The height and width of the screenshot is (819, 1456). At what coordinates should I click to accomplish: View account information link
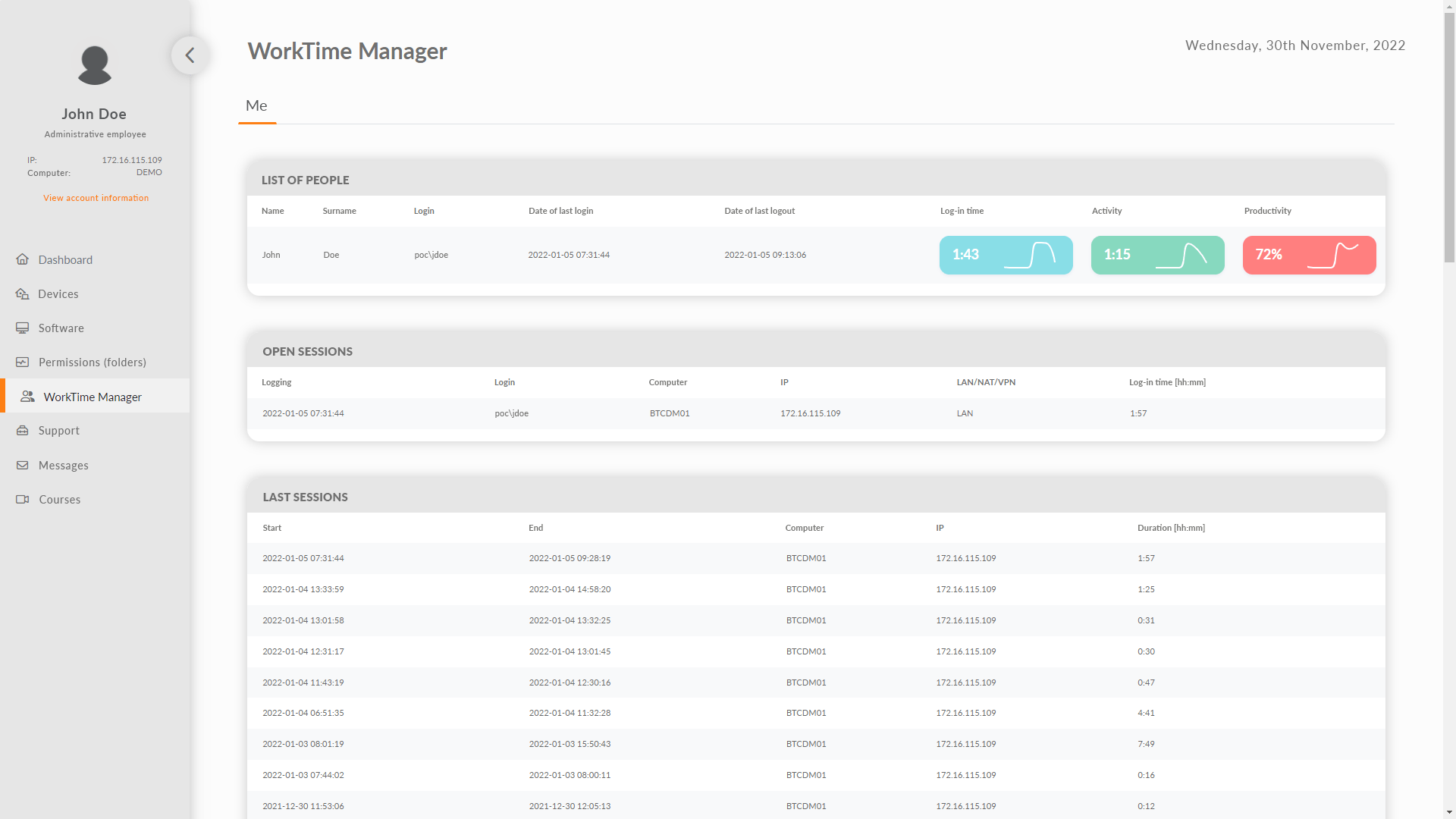point(95,197)
